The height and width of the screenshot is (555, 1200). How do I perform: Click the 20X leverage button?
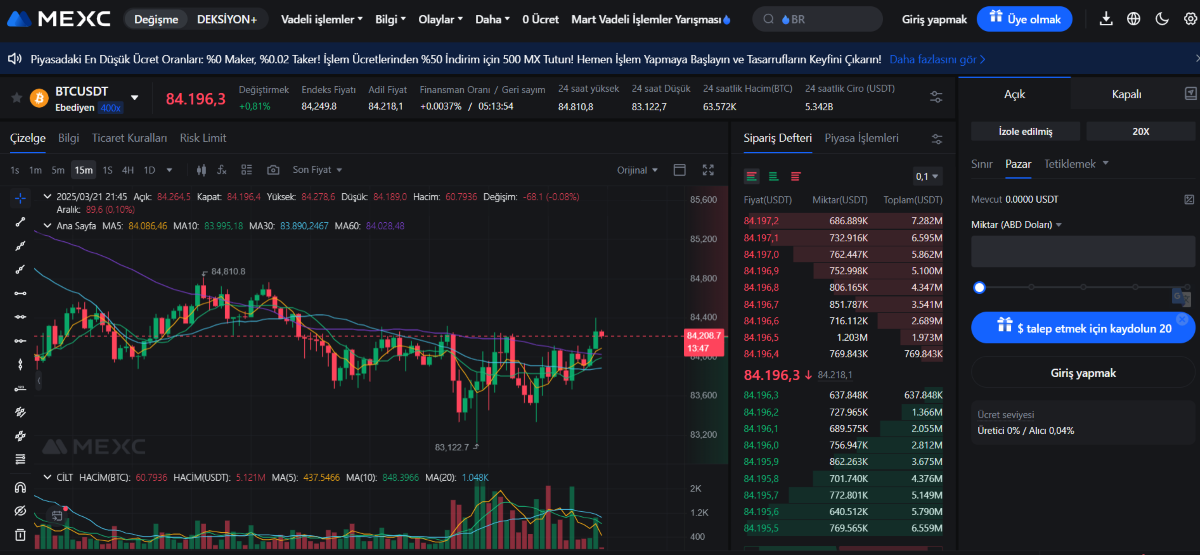[1141, 131]
